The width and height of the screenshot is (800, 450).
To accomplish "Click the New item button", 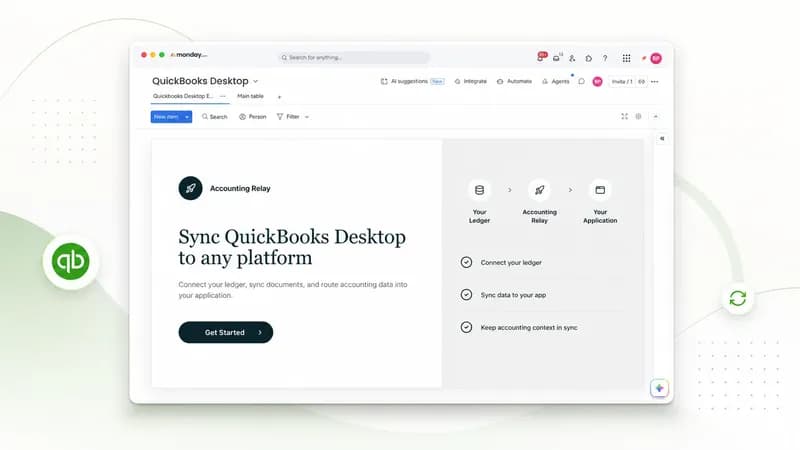I will coord(166,117).
